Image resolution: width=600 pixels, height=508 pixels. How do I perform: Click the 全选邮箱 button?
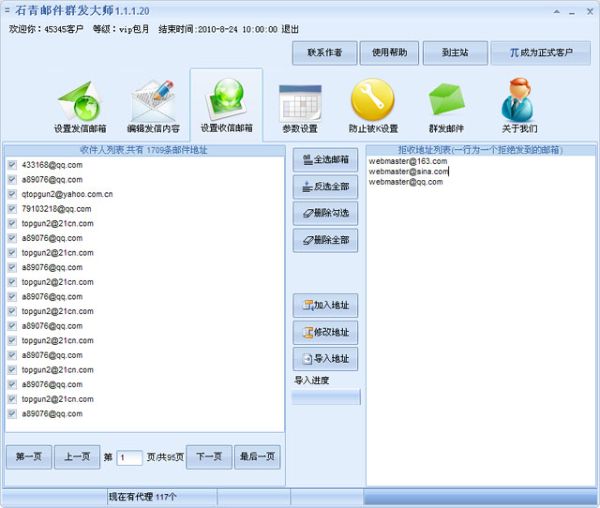(325, 160)
